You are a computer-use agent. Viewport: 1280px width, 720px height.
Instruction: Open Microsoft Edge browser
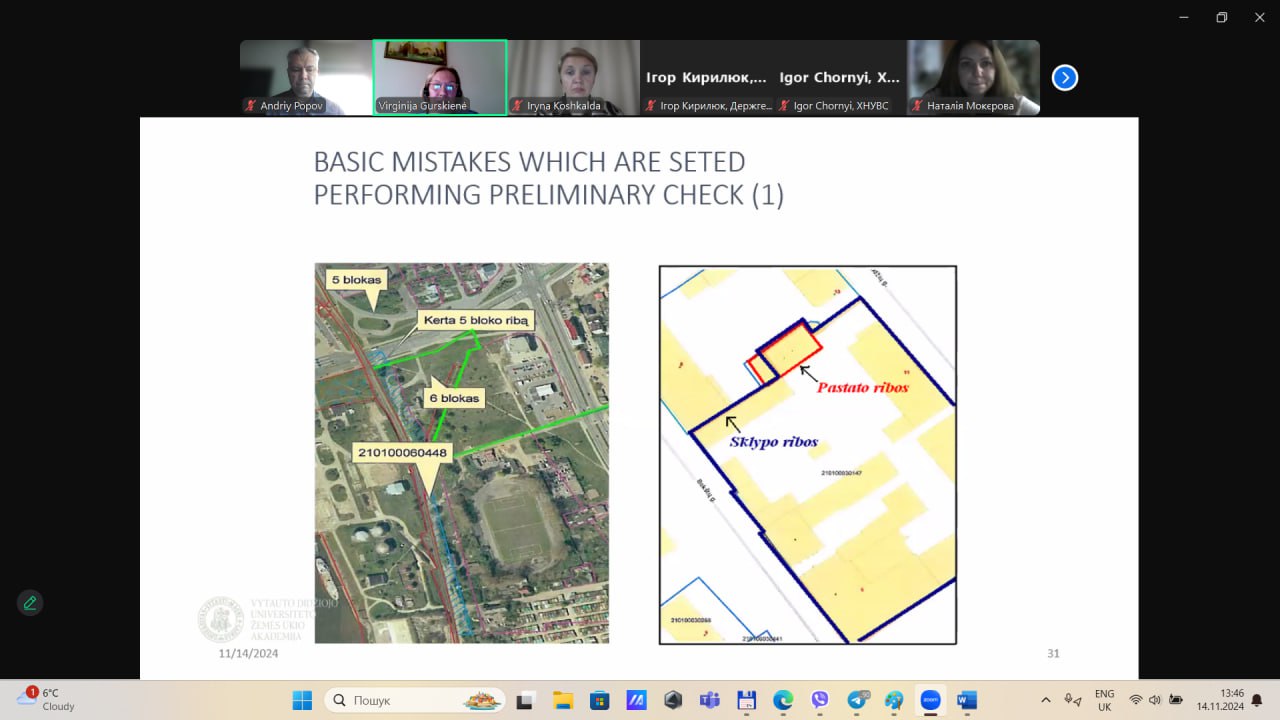point(783,700)
